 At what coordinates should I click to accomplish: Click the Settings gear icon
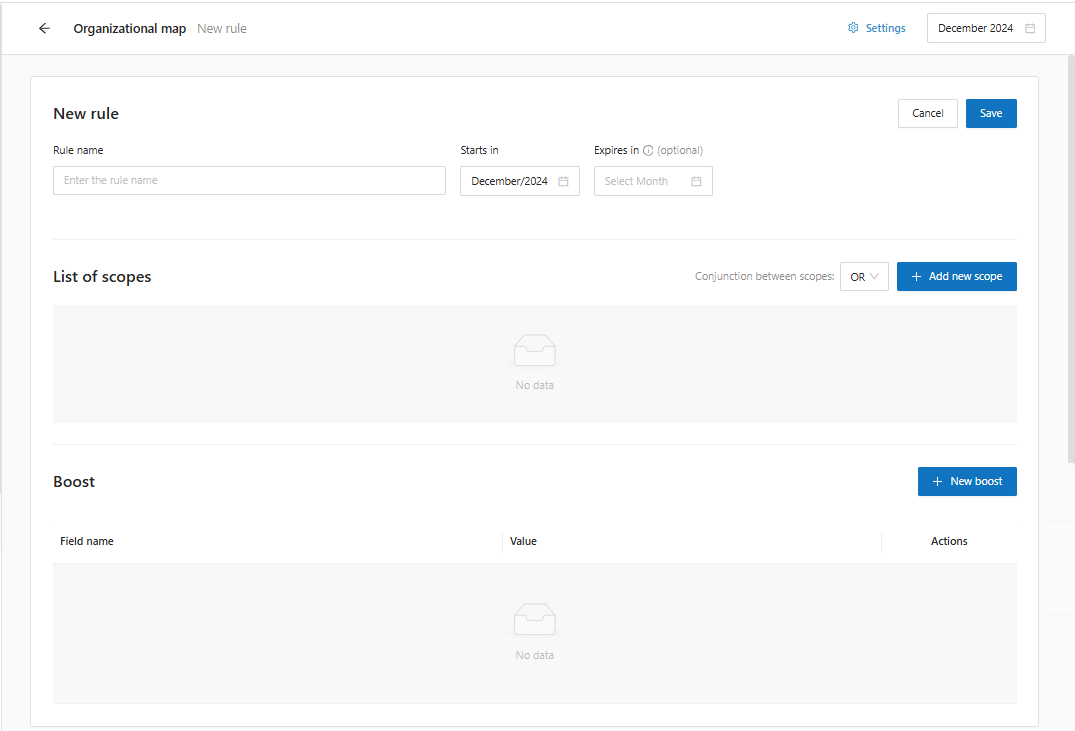(x=853, y=28)
